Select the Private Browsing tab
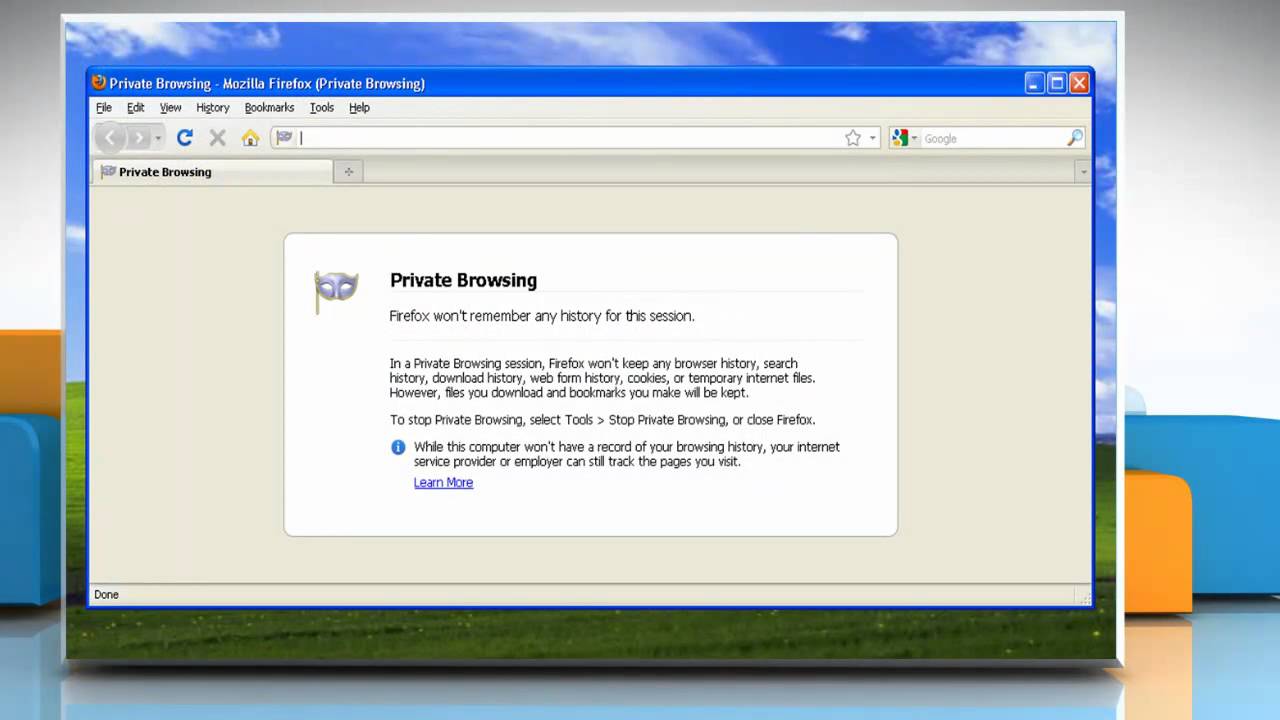This screenshot has height=720, width=1280. 212,172
